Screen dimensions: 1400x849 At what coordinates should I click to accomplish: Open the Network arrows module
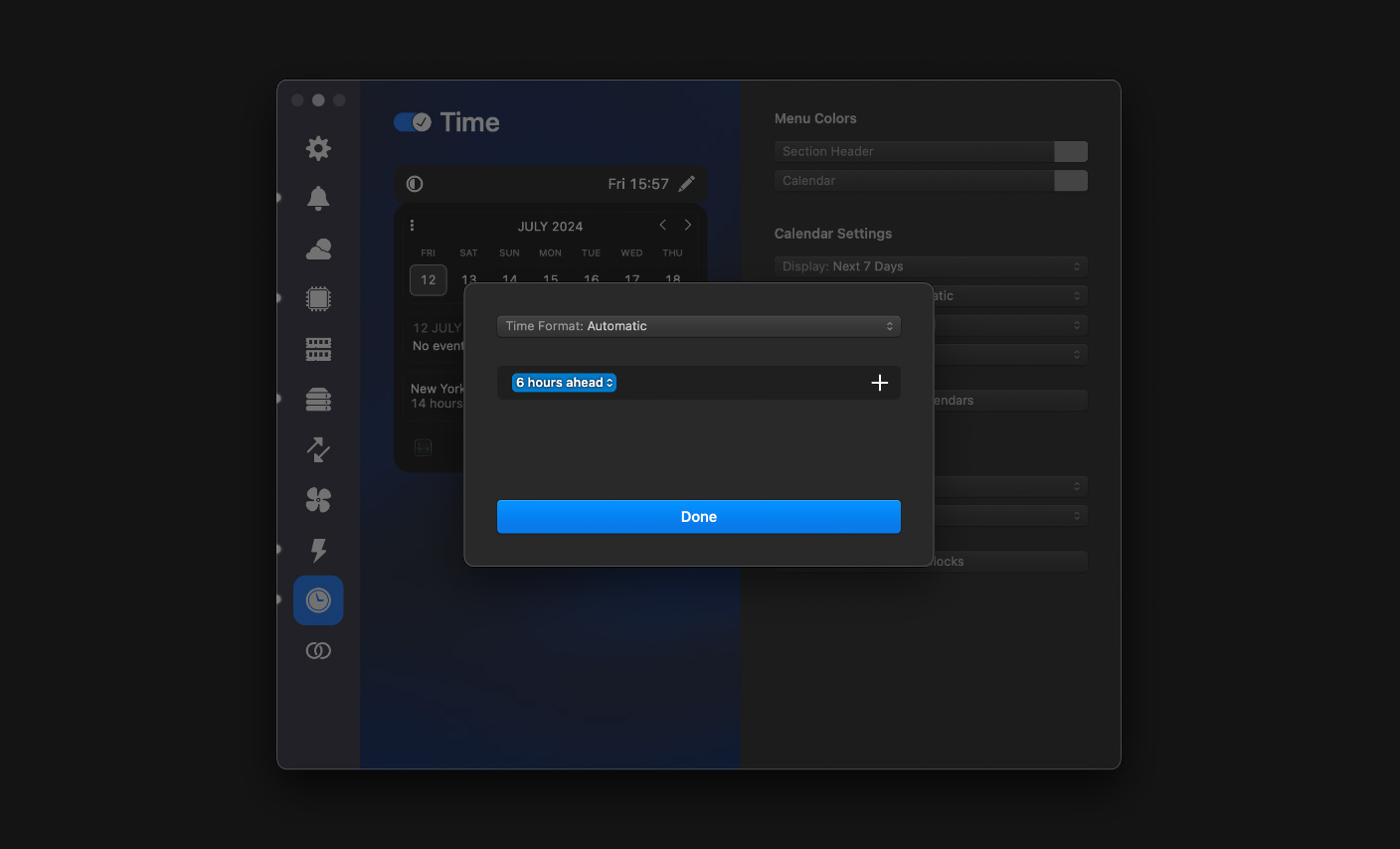click(318, 449)
